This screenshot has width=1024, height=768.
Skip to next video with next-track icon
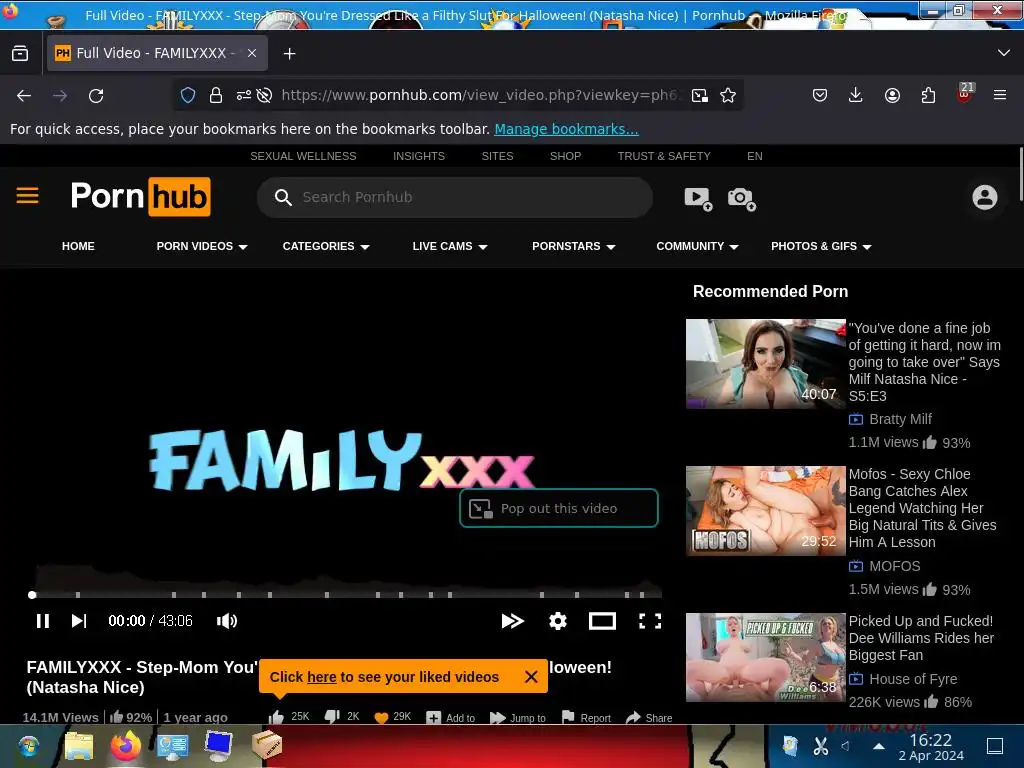(79, 621)
